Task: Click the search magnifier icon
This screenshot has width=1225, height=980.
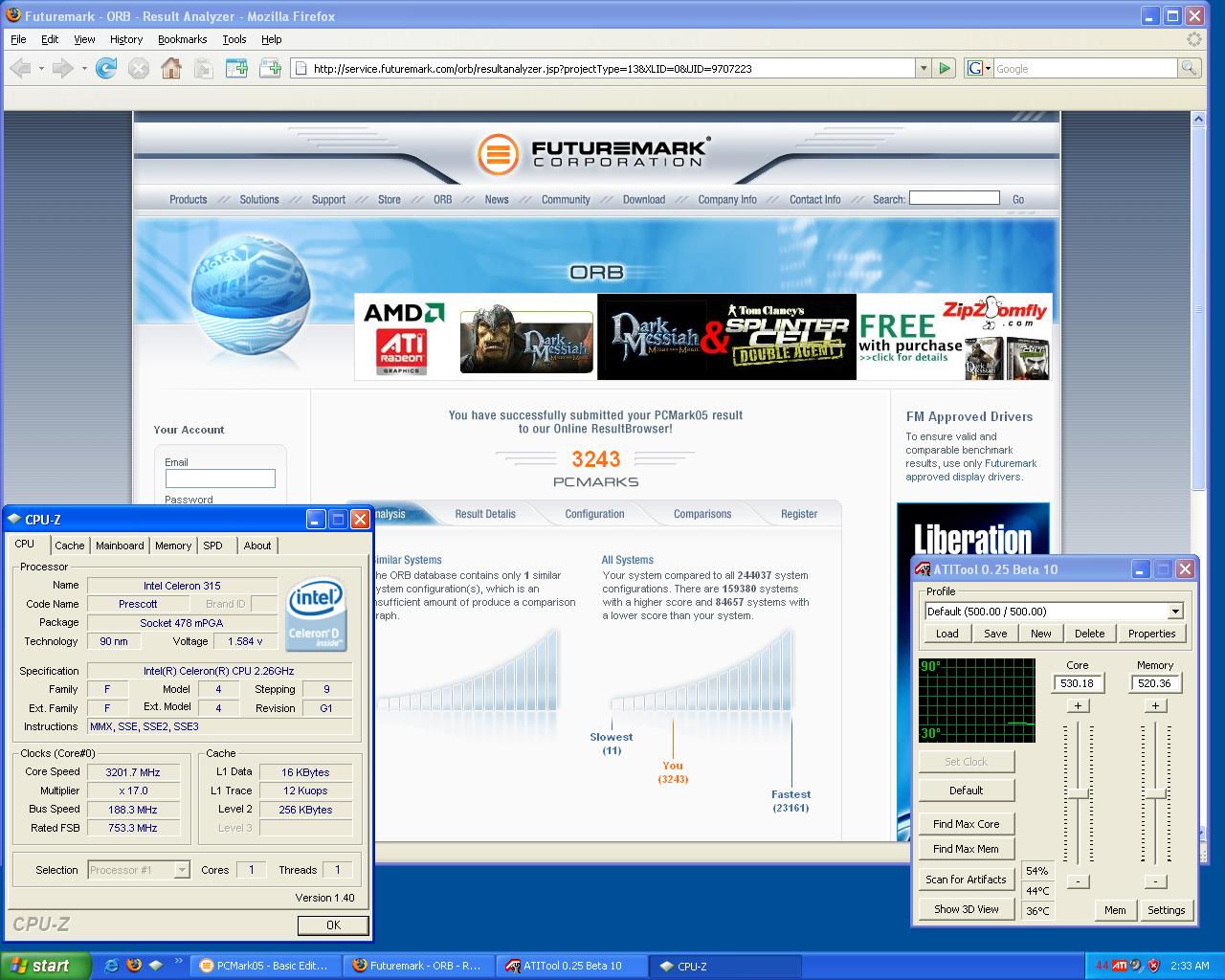Action: point(1189,68)
